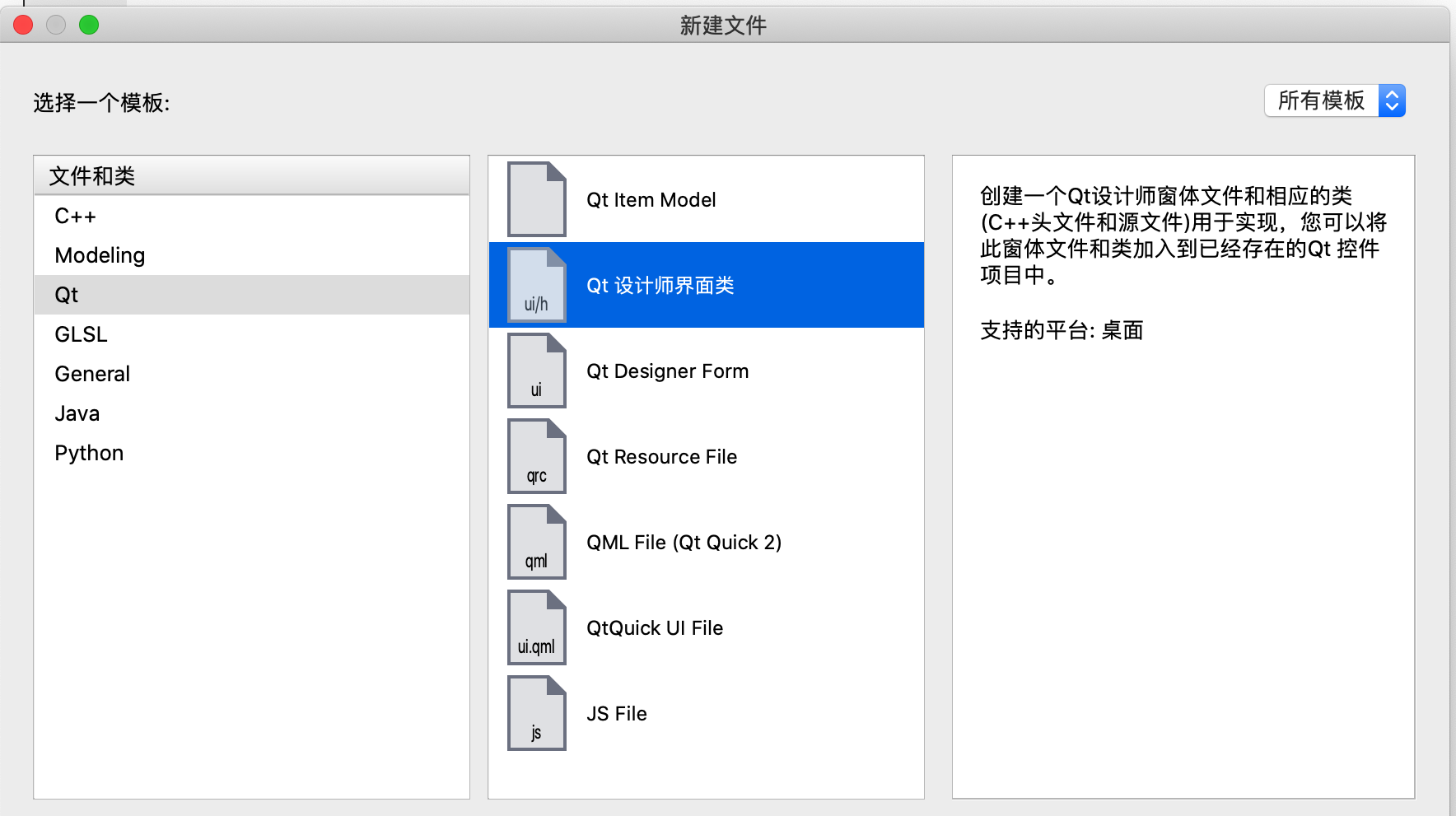Select the Modeling category
This screenshot has height=816, width=1456.
coord(252,255)
